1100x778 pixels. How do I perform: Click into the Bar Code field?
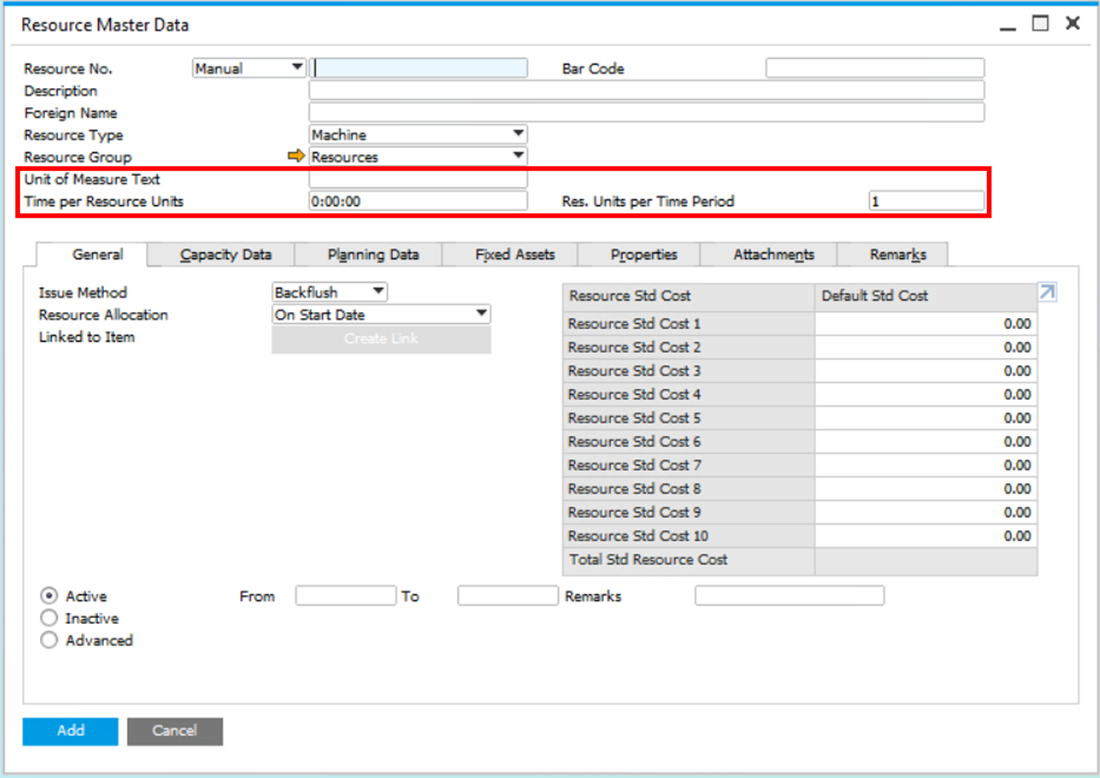[x=875, y=68]
